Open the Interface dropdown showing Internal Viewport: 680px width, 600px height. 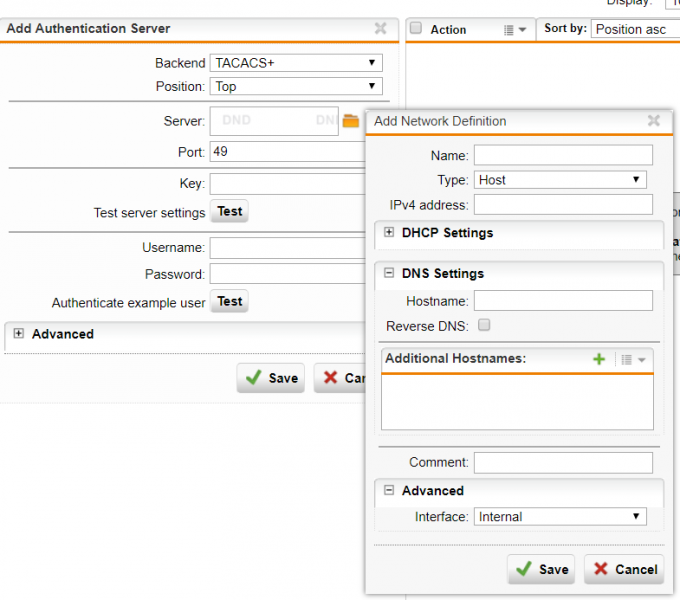click(x=560, y=517)
